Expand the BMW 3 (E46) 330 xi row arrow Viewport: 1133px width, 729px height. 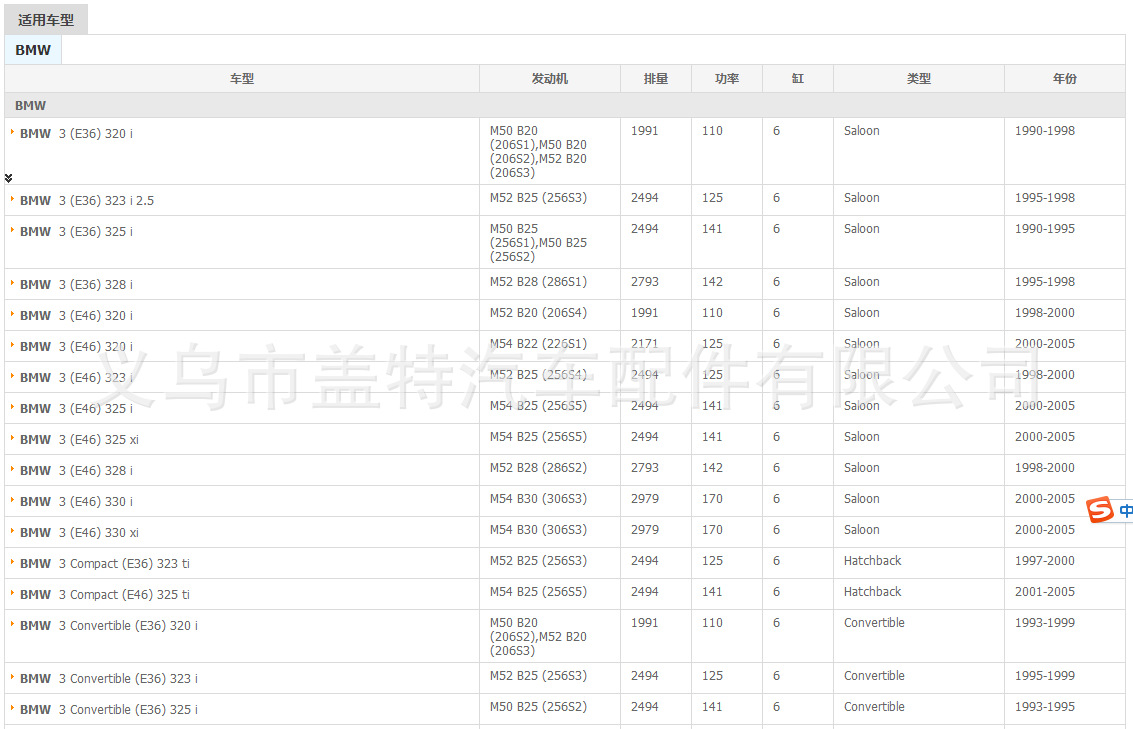tap(12, 532)
